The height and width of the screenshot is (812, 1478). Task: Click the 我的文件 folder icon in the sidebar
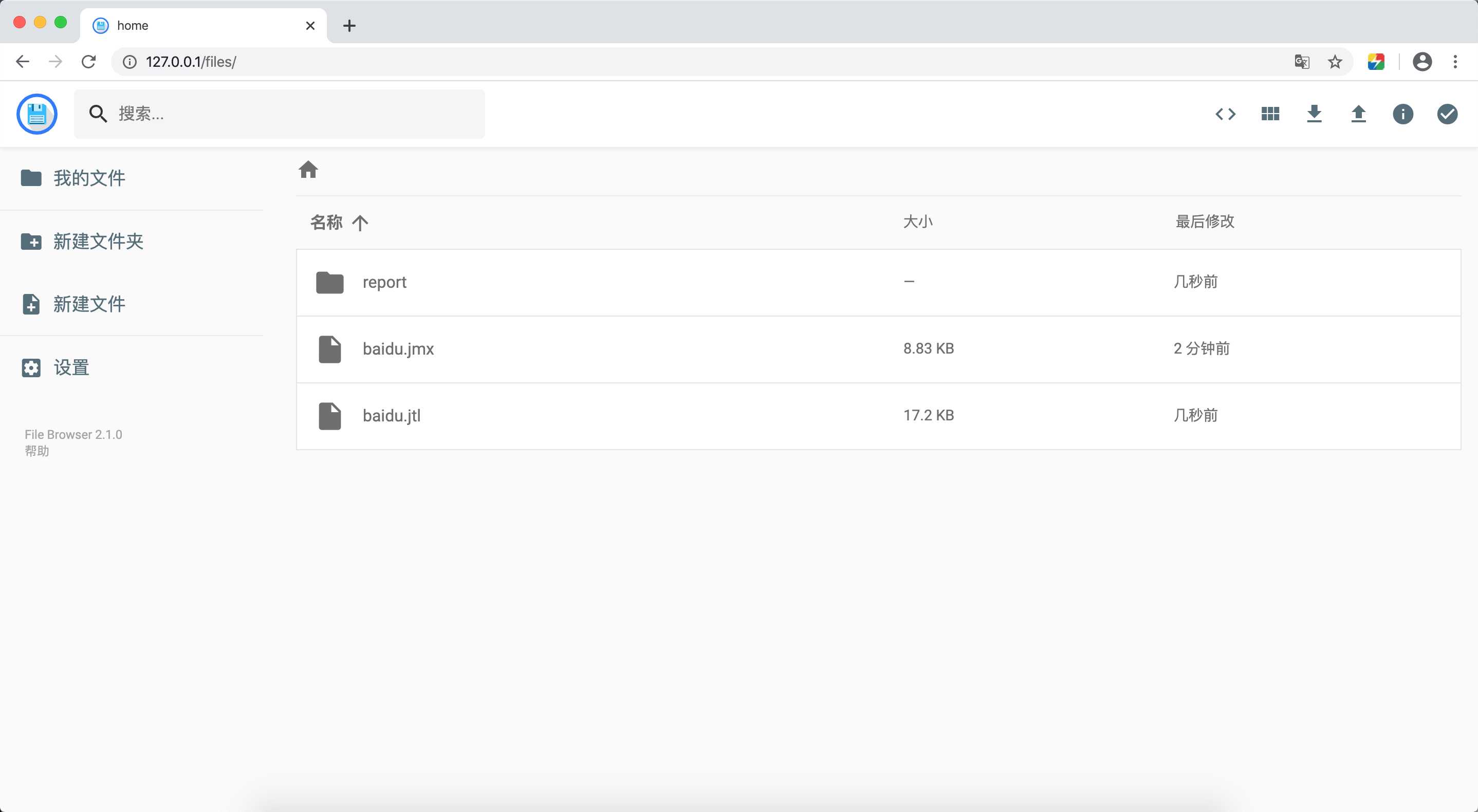coord(31,178)
